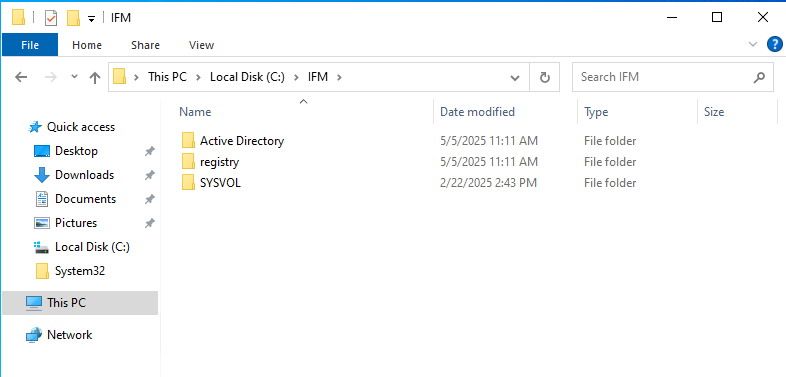Open the recent locations dropdown
Image resolution: width=786 pixels, height=377 pixels.
click(74, 77)
